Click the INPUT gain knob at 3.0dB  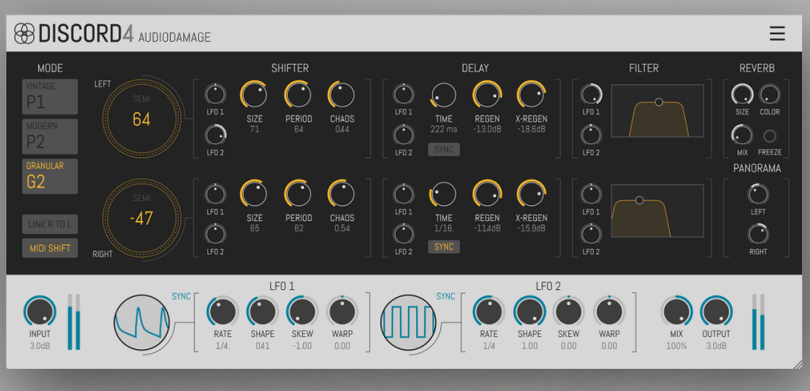40,312
